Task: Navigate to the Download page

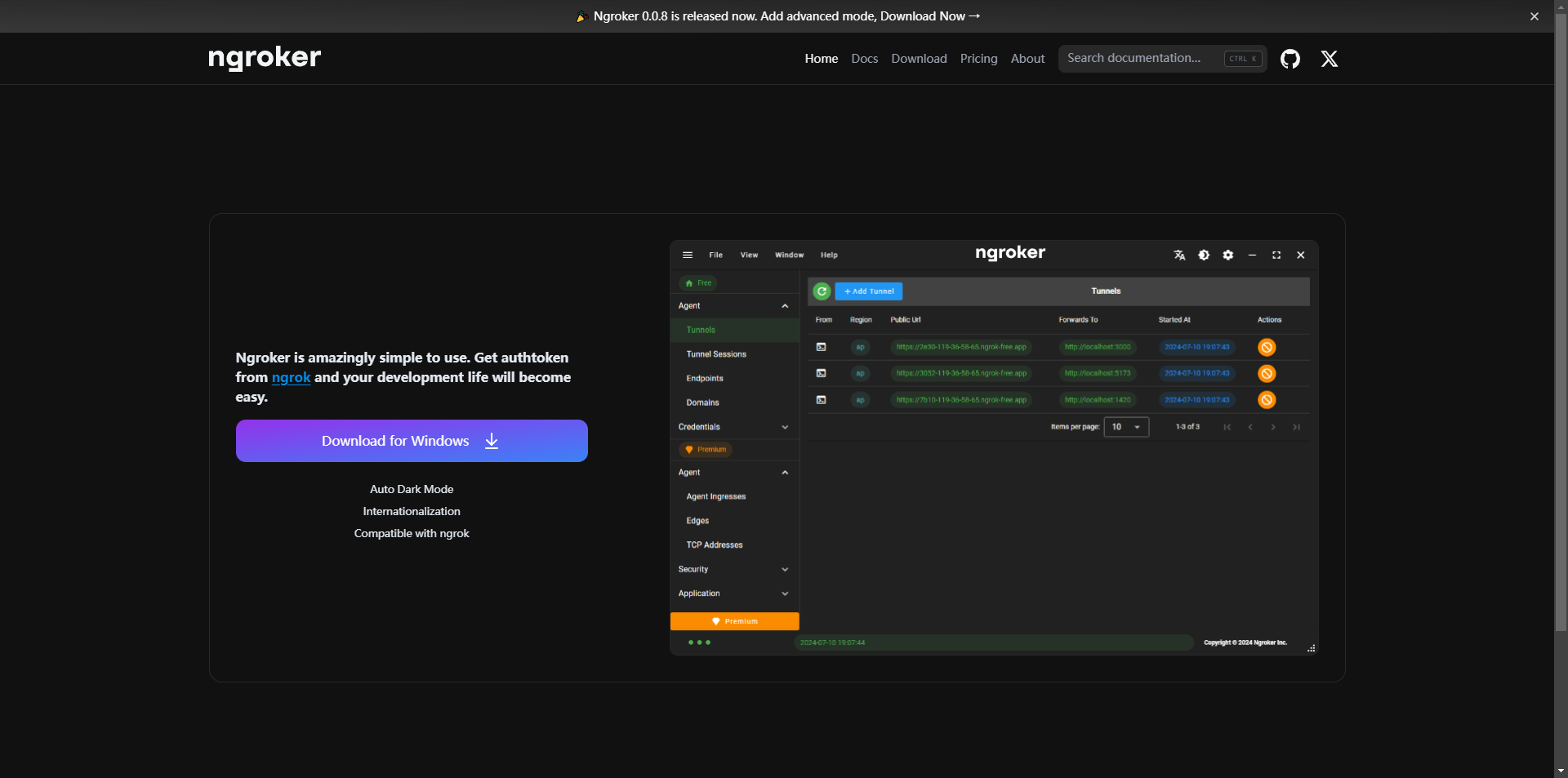Action: point(919,59)
